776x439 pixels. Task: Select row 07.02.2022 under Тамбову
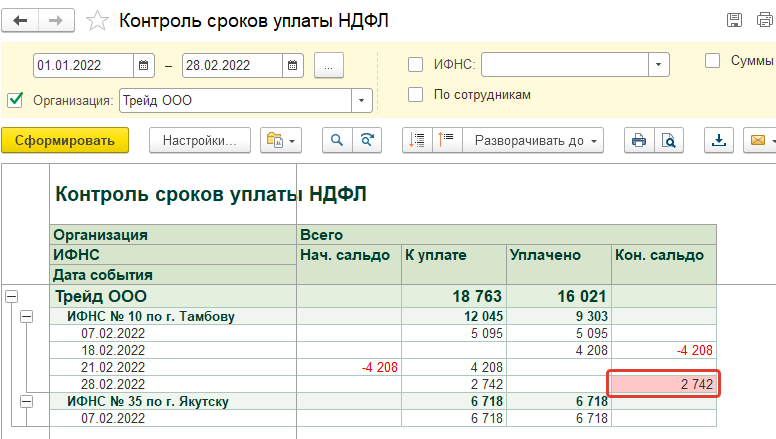tap(113, 334)
